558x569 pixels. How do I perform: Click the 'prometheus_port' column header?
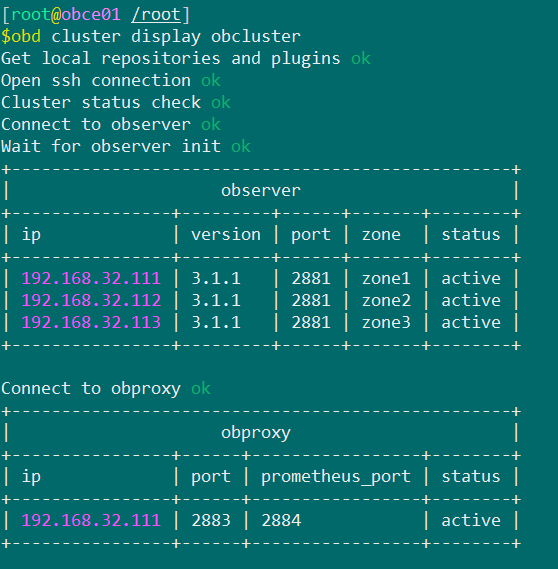click(x=336, y=478)
